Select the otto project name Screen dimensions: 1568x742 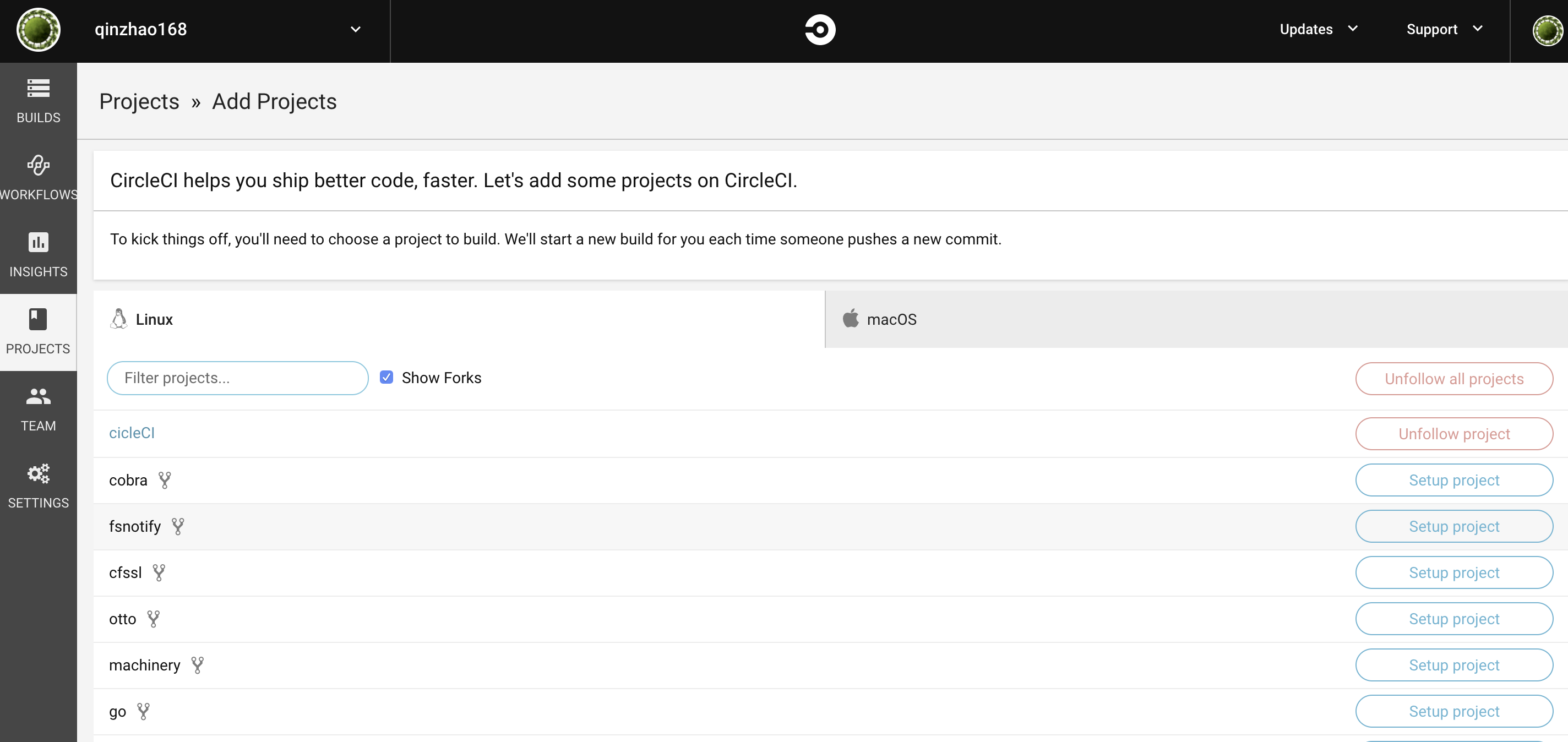click(122, 619)
